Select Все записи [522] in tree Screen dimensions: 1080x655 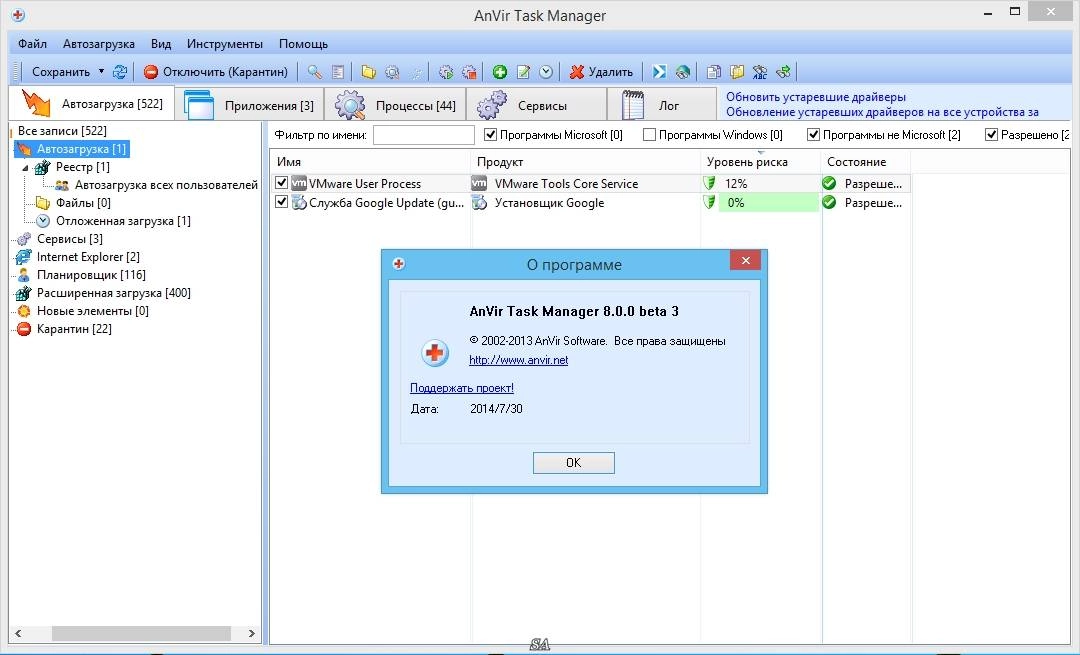point(62,131)
